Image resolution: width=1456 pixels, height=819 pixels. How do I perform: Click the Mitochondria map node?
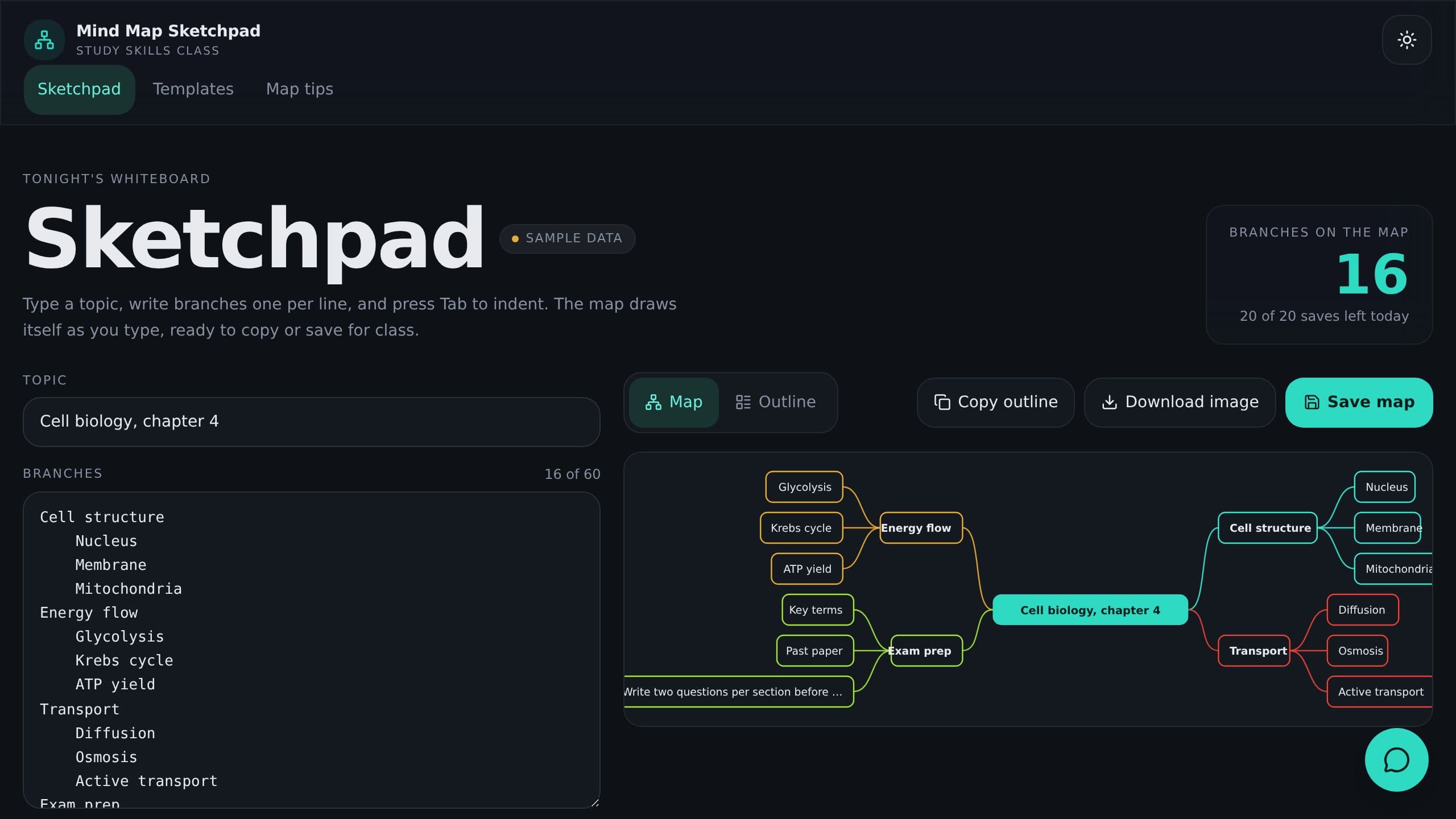click(x=1393, y=569)
